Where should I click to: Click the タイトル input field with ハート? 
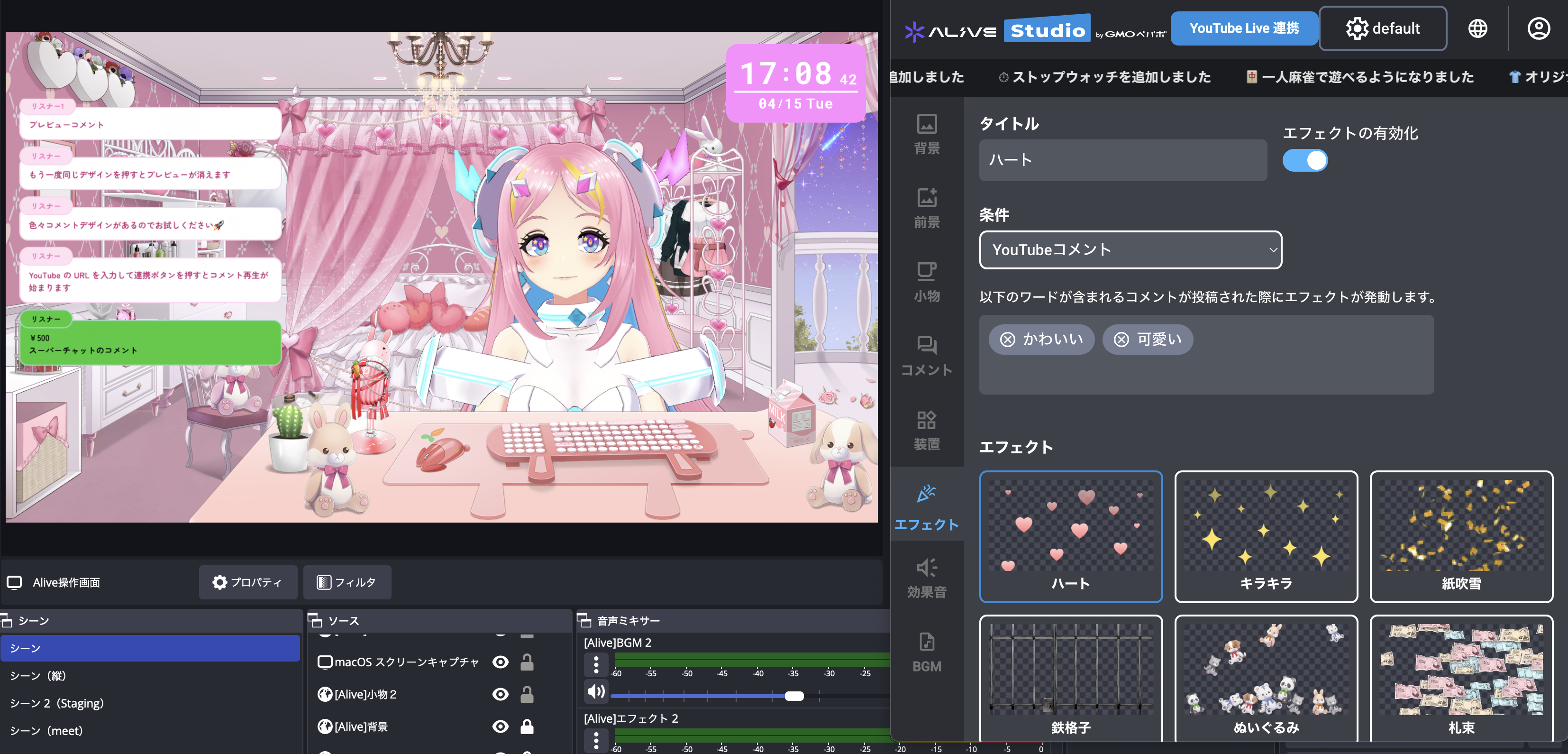(x=1122, y=160)
